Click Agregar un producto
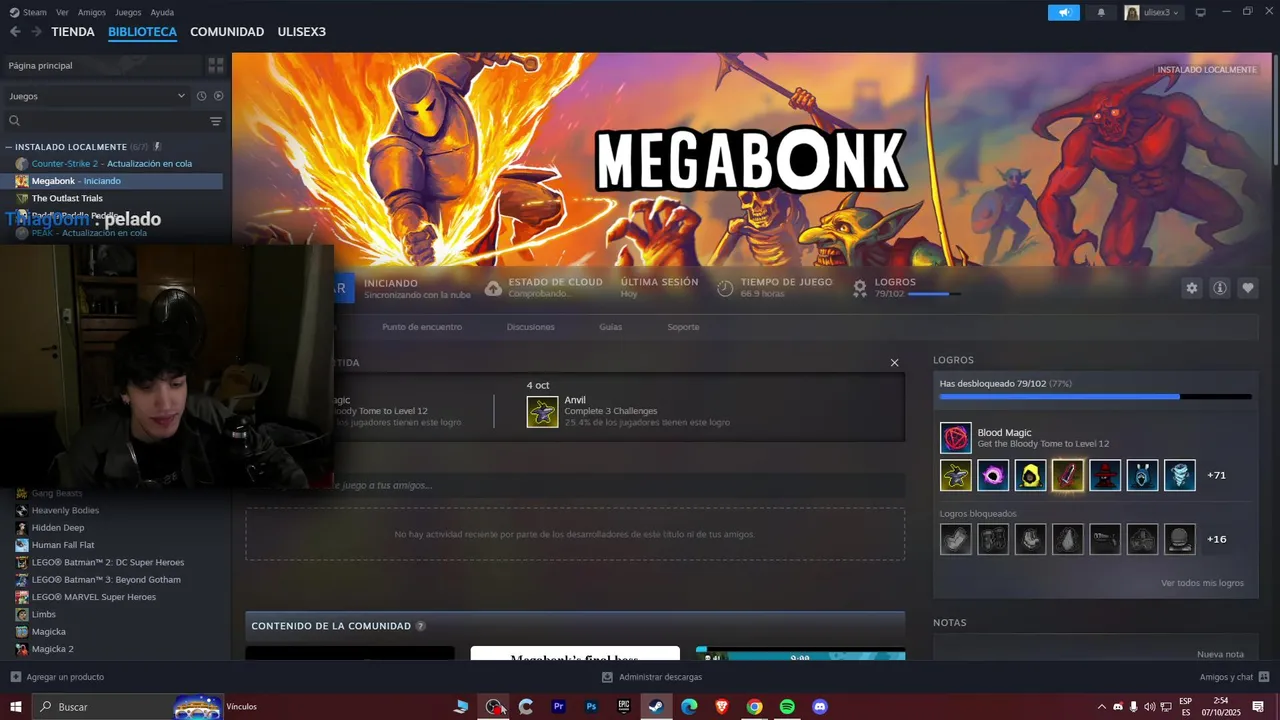 pyautogui.click(x=57, y=677)
